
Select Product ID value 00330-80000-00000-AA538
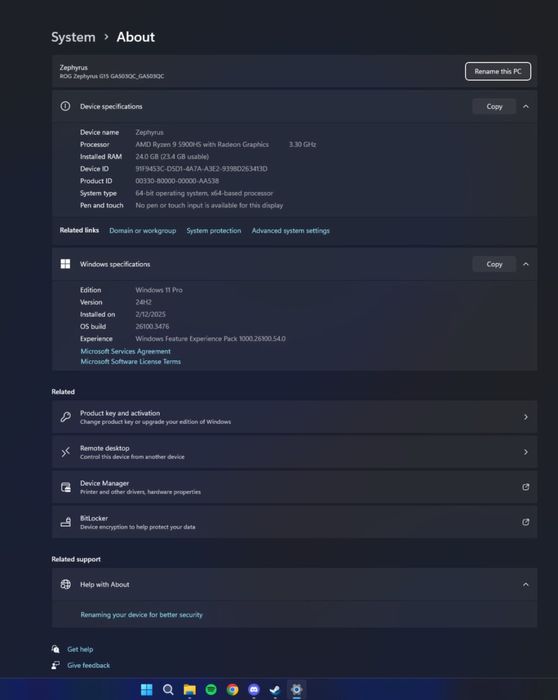click(x=177, y=181)
